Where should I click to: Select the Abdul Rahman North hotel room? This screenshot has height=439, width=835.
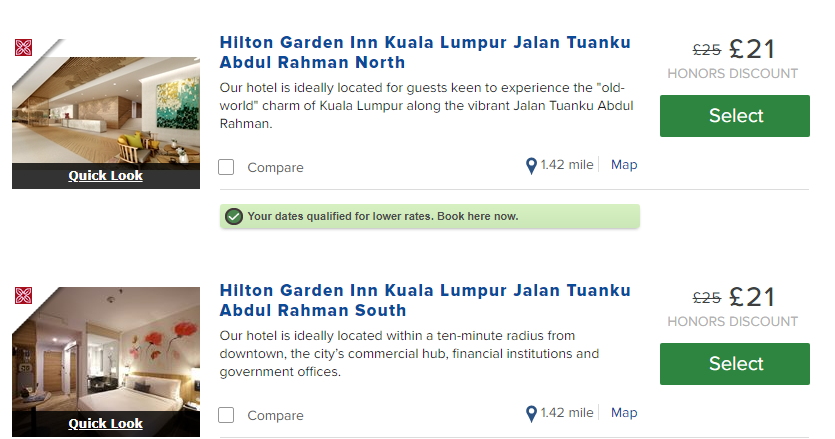point(735,116)
